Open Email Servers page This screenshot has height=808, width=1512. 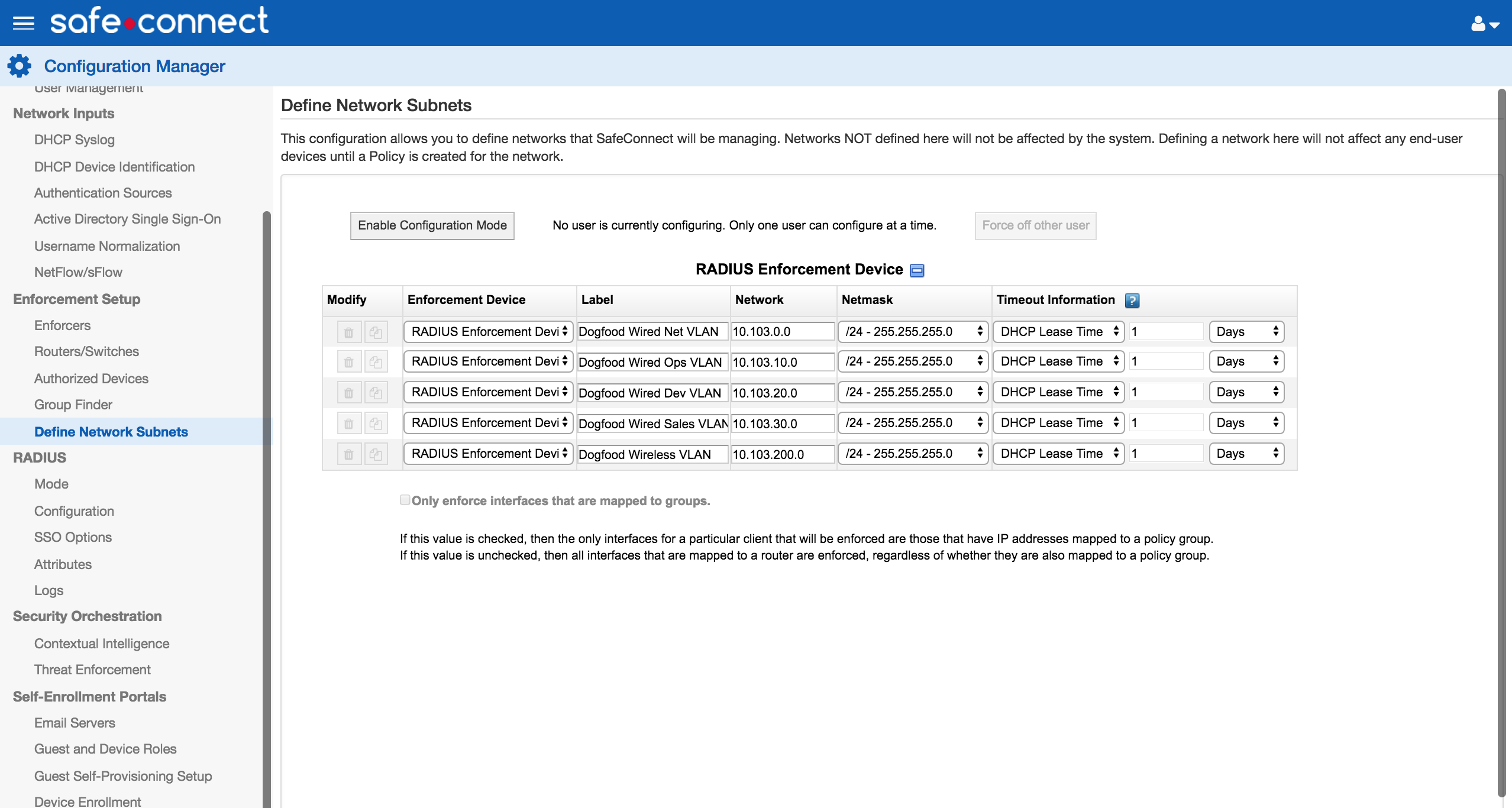pyautogui.click(x=75, y=723)
